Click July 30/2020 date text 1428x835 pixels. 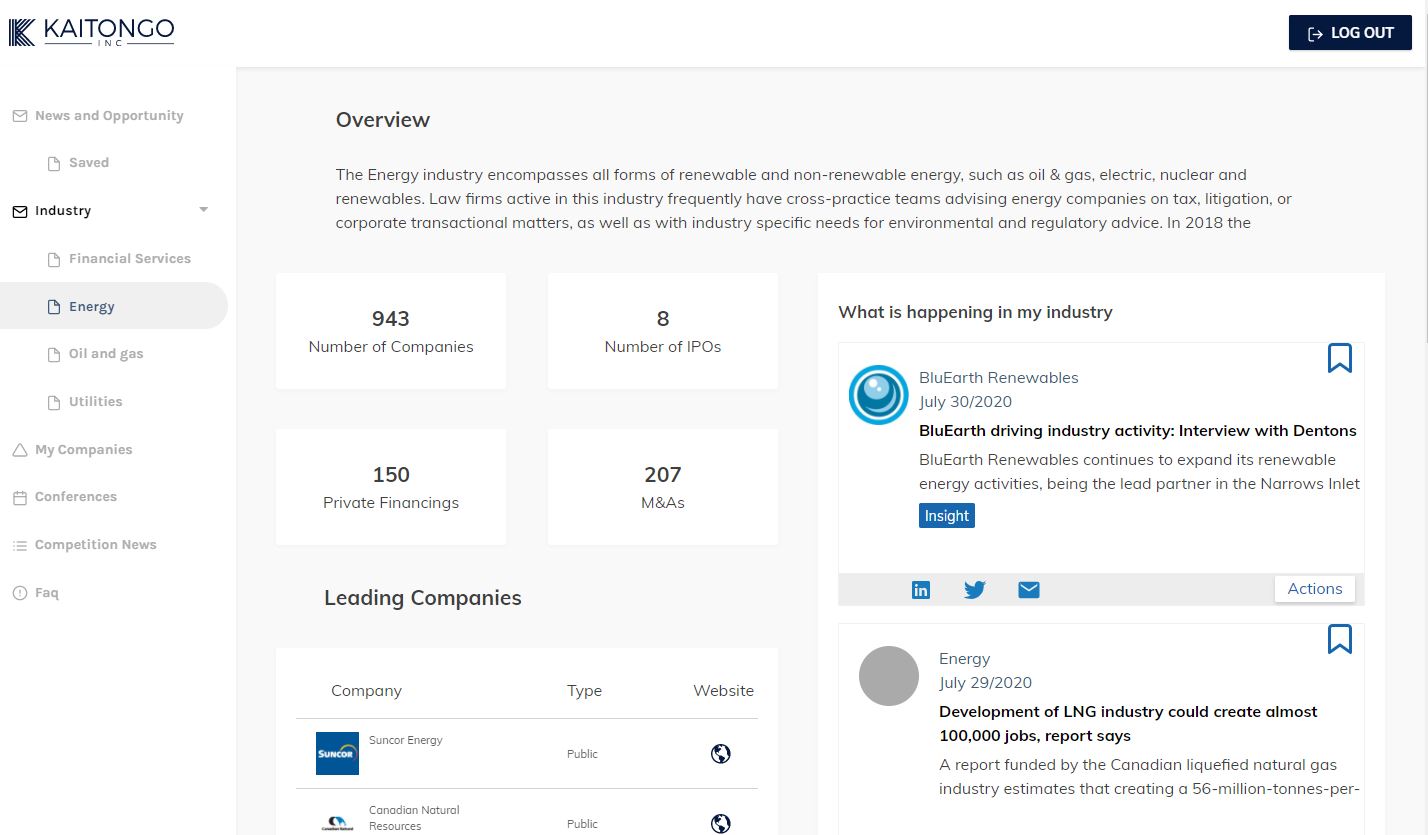coord(965,402)
